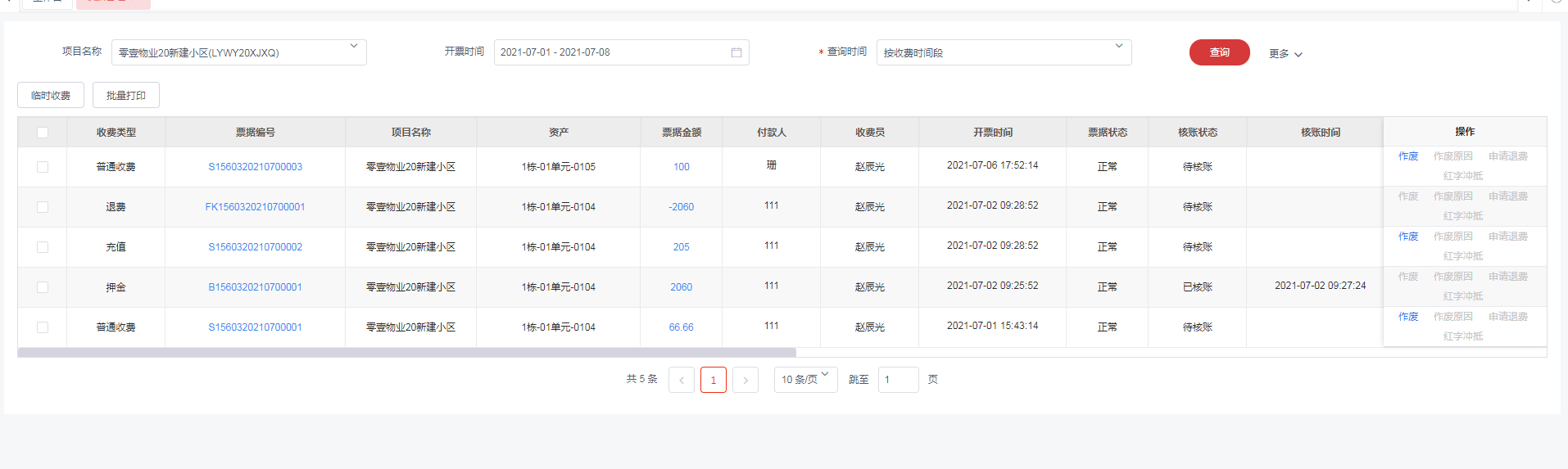The width and height of the screenshot is (1568, 469).
Task: Click amount link 2060 in the 押金 row
Action: click(x=682, y=287)
